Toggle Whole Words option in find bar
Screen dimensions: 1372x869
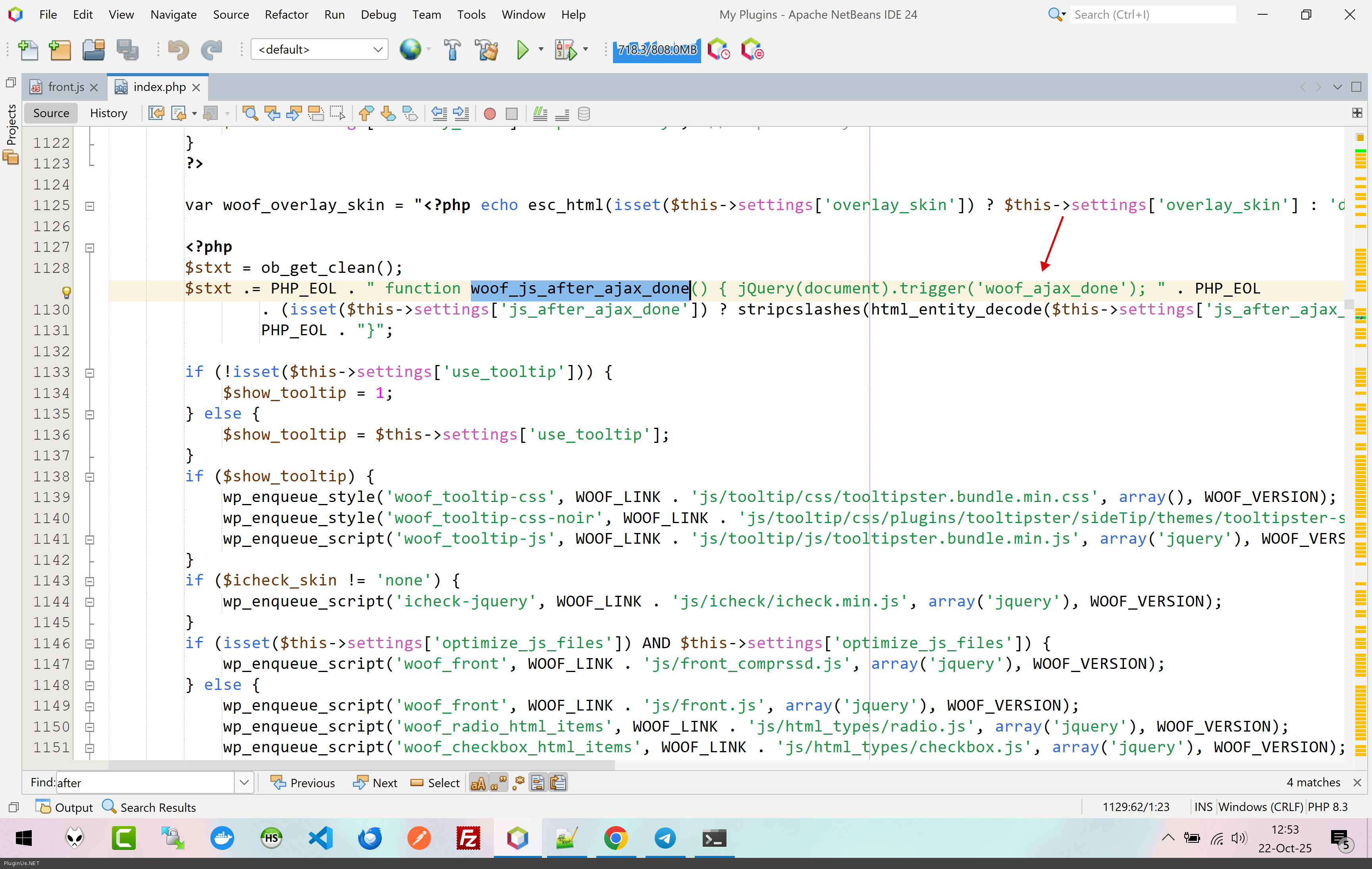click(x=498, y=783)
